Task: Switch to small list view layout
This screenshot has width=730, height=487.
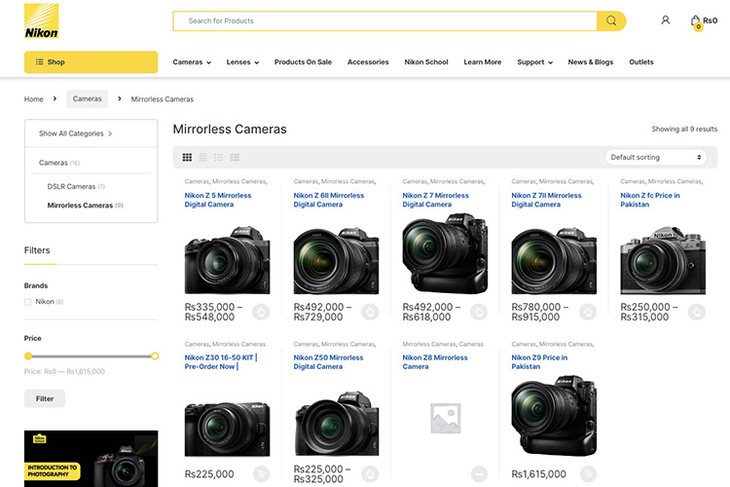Action: 218,157
